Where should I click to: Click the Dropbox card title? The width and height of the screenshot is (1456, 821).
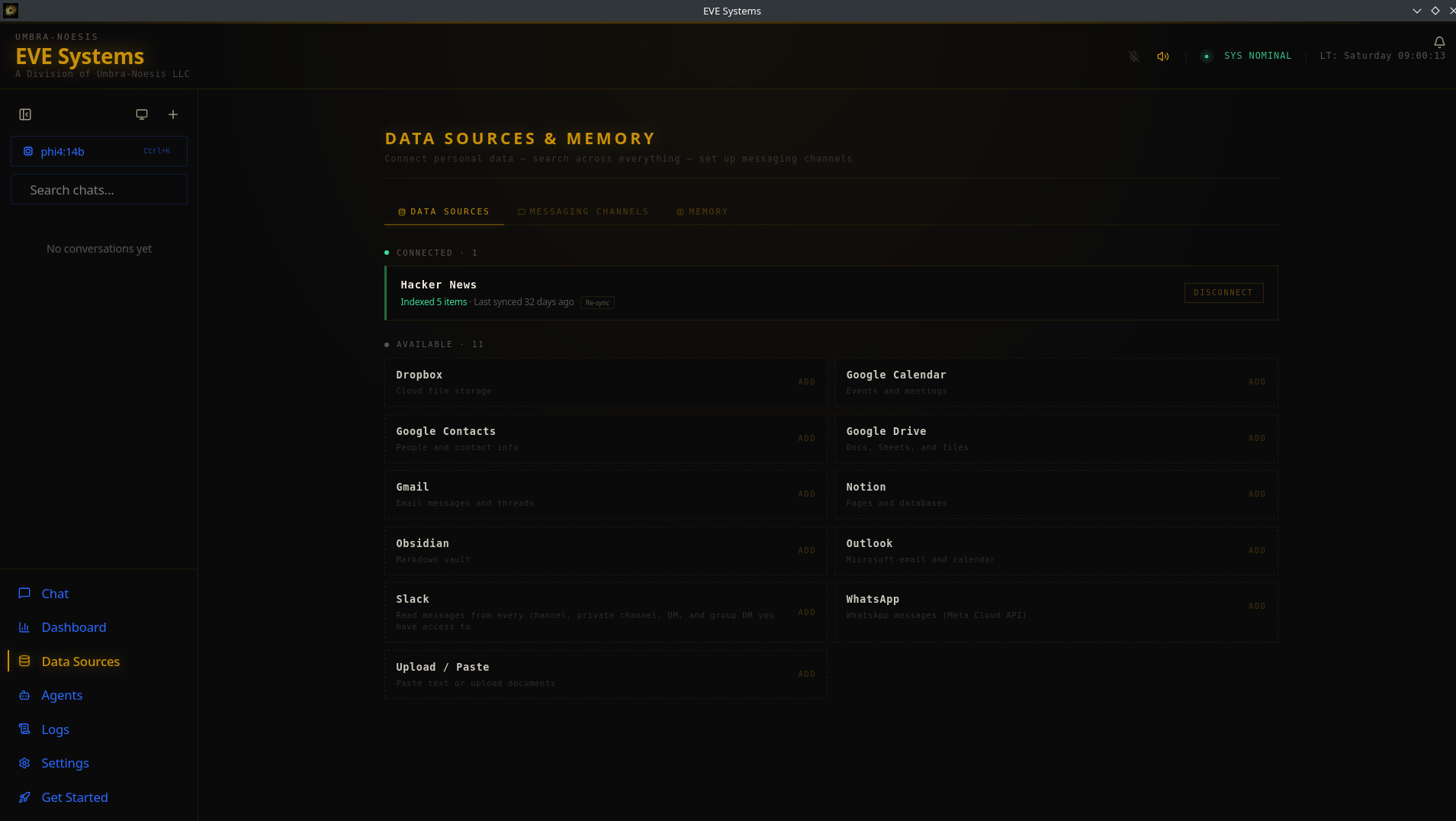pyautogui.click(x=419, y=375)
